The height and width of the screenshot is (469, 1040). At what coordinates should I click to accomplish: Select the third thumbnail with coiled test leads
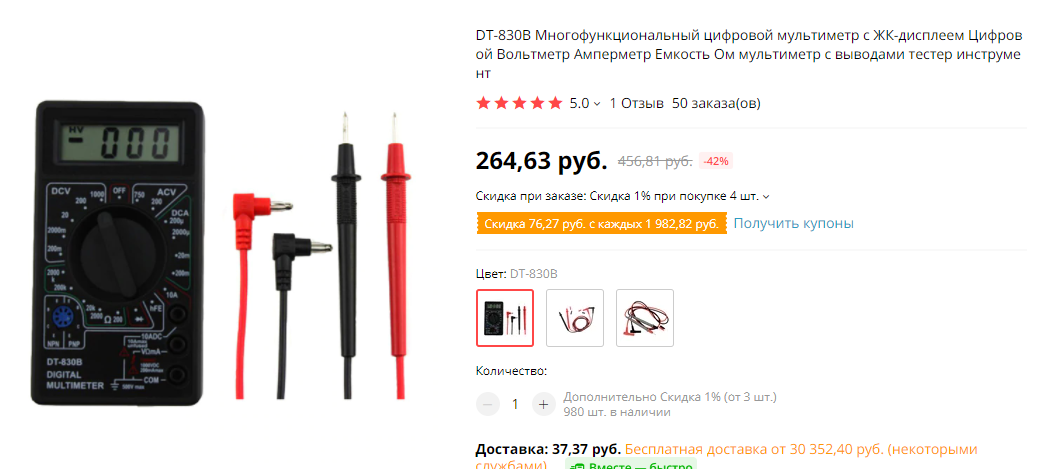(x=645, y=318)
